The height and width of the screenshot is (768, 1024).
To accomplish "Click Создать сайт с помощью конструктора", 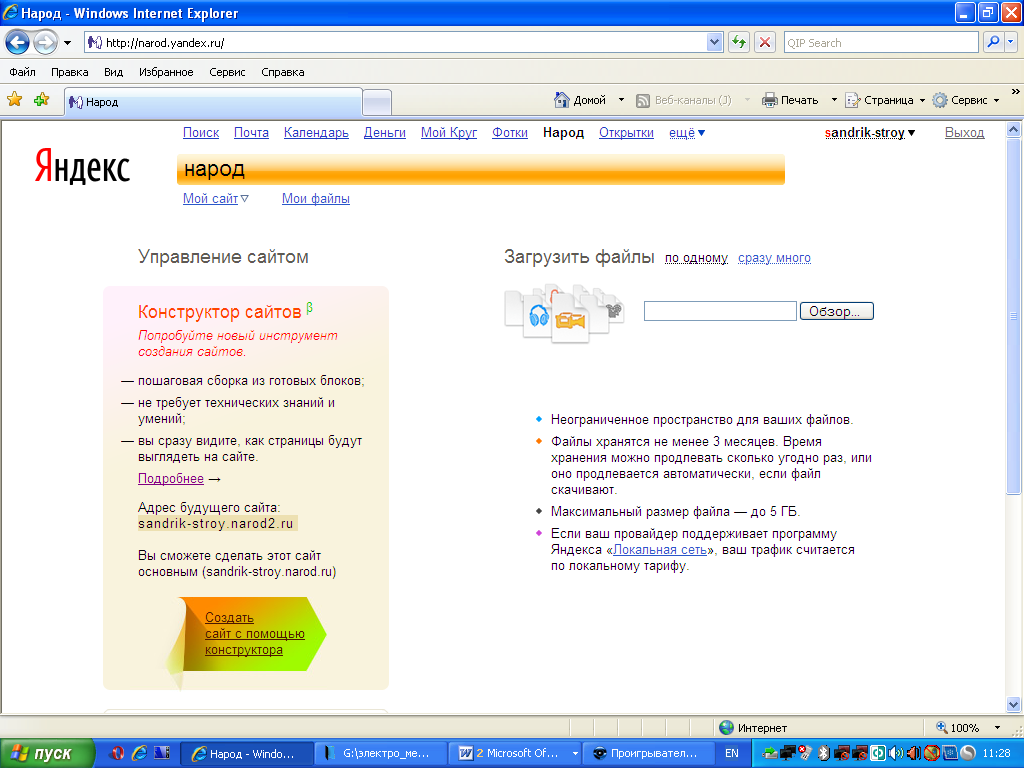I will coord(254,633).
